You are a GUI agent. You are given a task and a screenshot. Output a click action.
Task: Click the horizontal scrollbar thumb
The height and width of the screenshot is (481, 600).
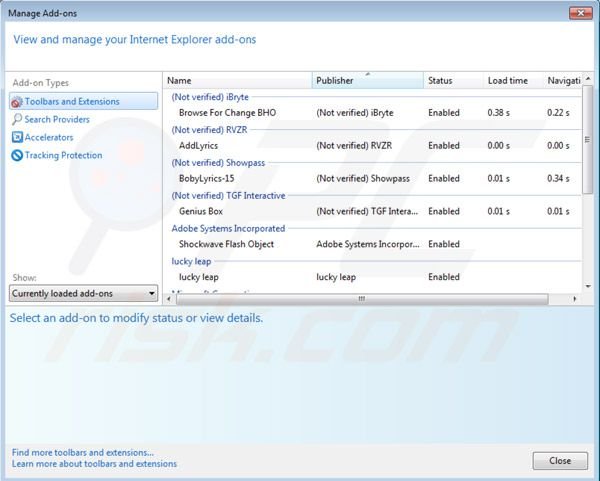(362, 299)
